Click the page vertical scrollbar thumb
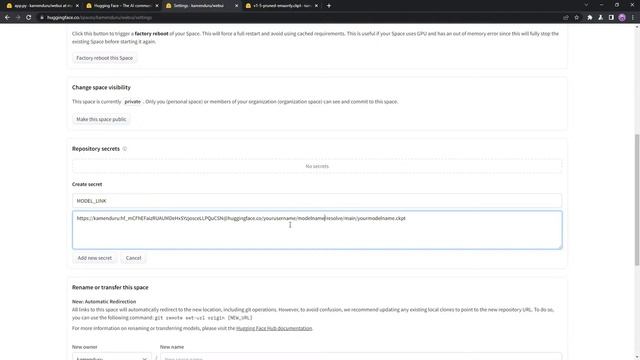The width and height of the screenshot is (640, 360). click(637, 200)
